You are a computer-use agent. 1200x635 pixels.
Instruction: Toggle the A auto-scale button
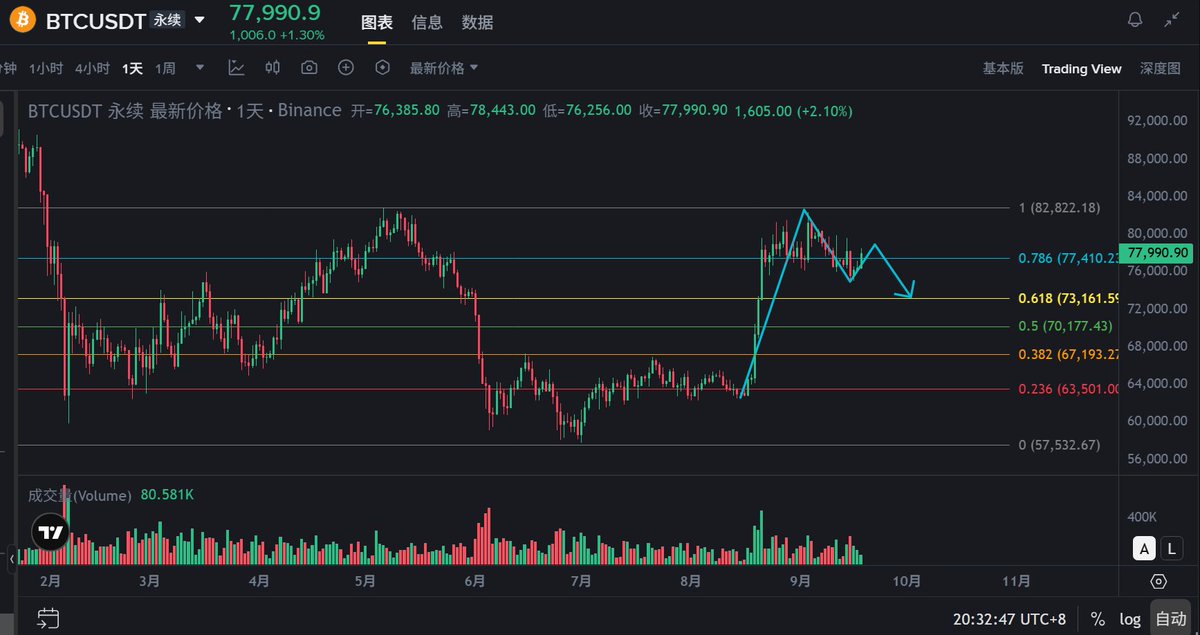(1145, 547)
